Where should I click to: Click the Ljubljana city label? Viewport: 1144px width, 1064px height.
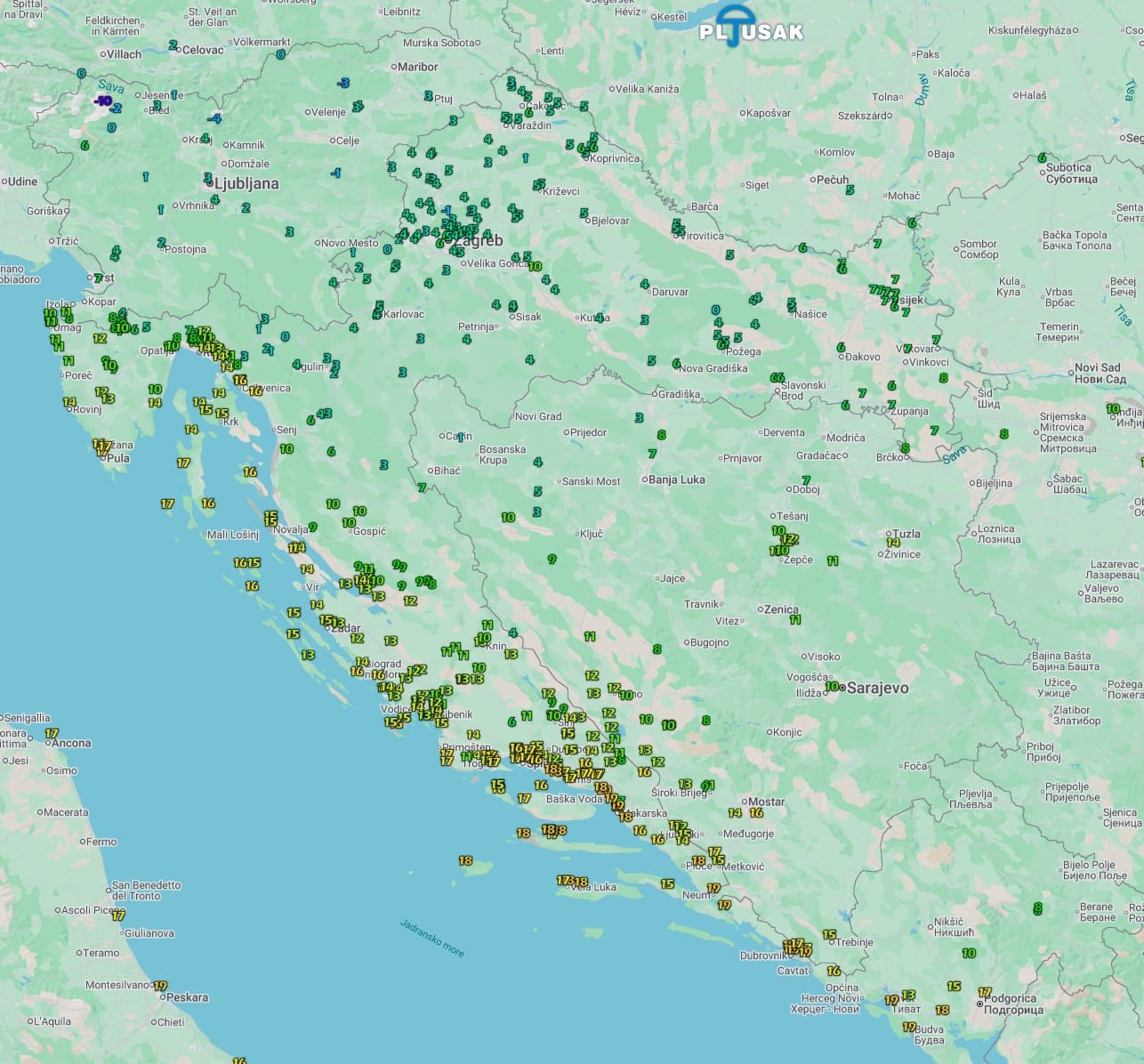(246, 184)
